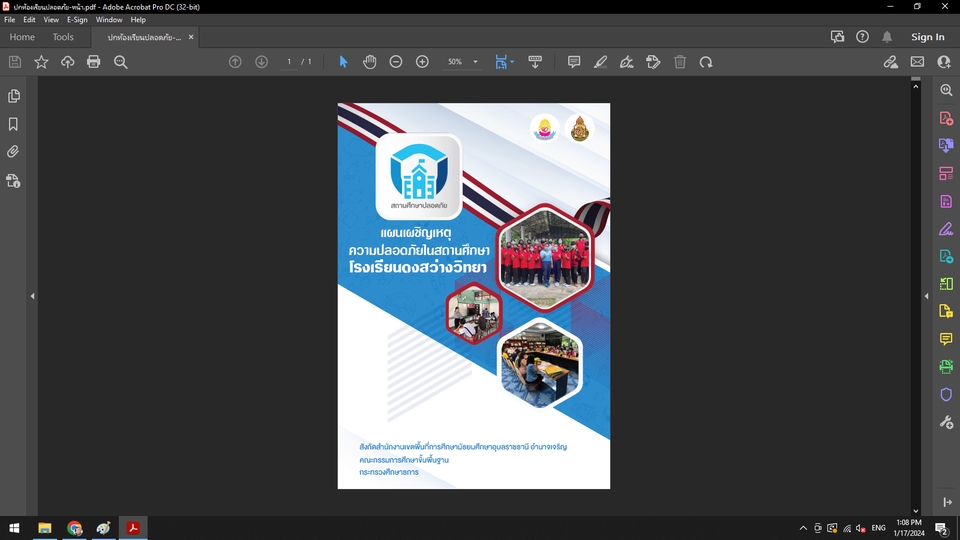Click the fit page width icon
This screenshot has height=540, width=960.
point(501,62)
